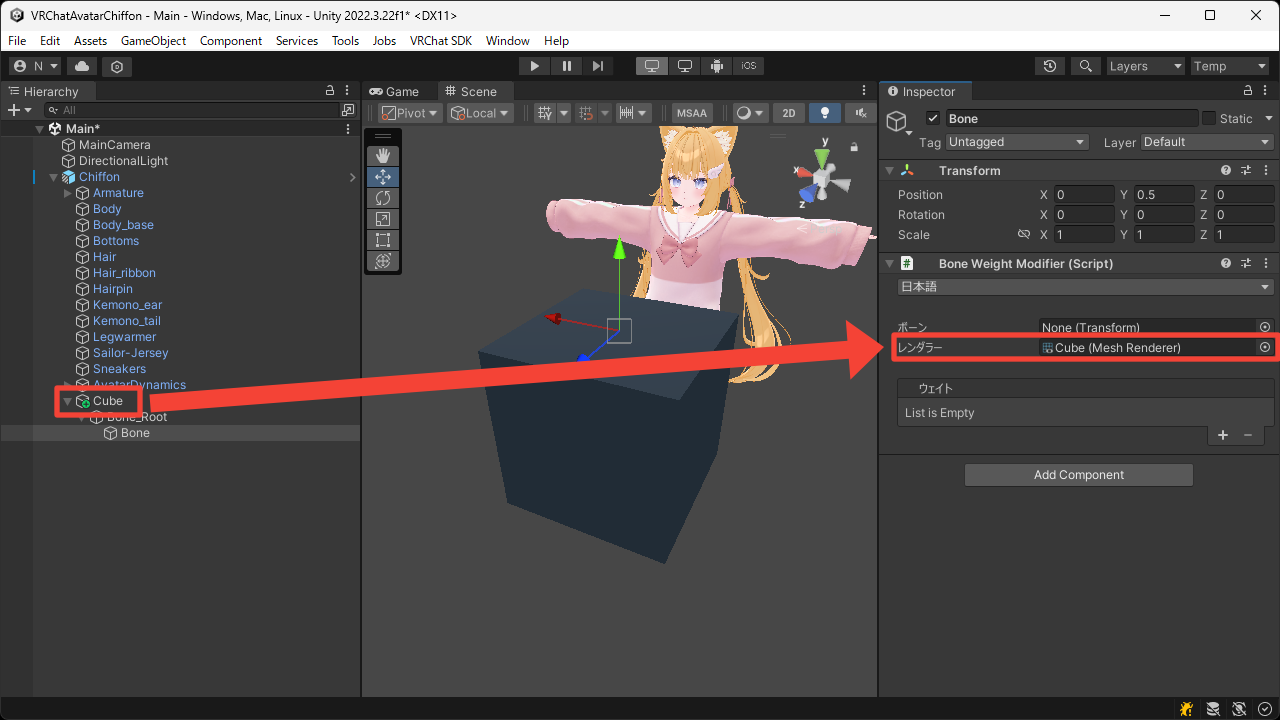Toggle scene gizmo rotation lock
1280x720 pixels.
coord(854,147)
